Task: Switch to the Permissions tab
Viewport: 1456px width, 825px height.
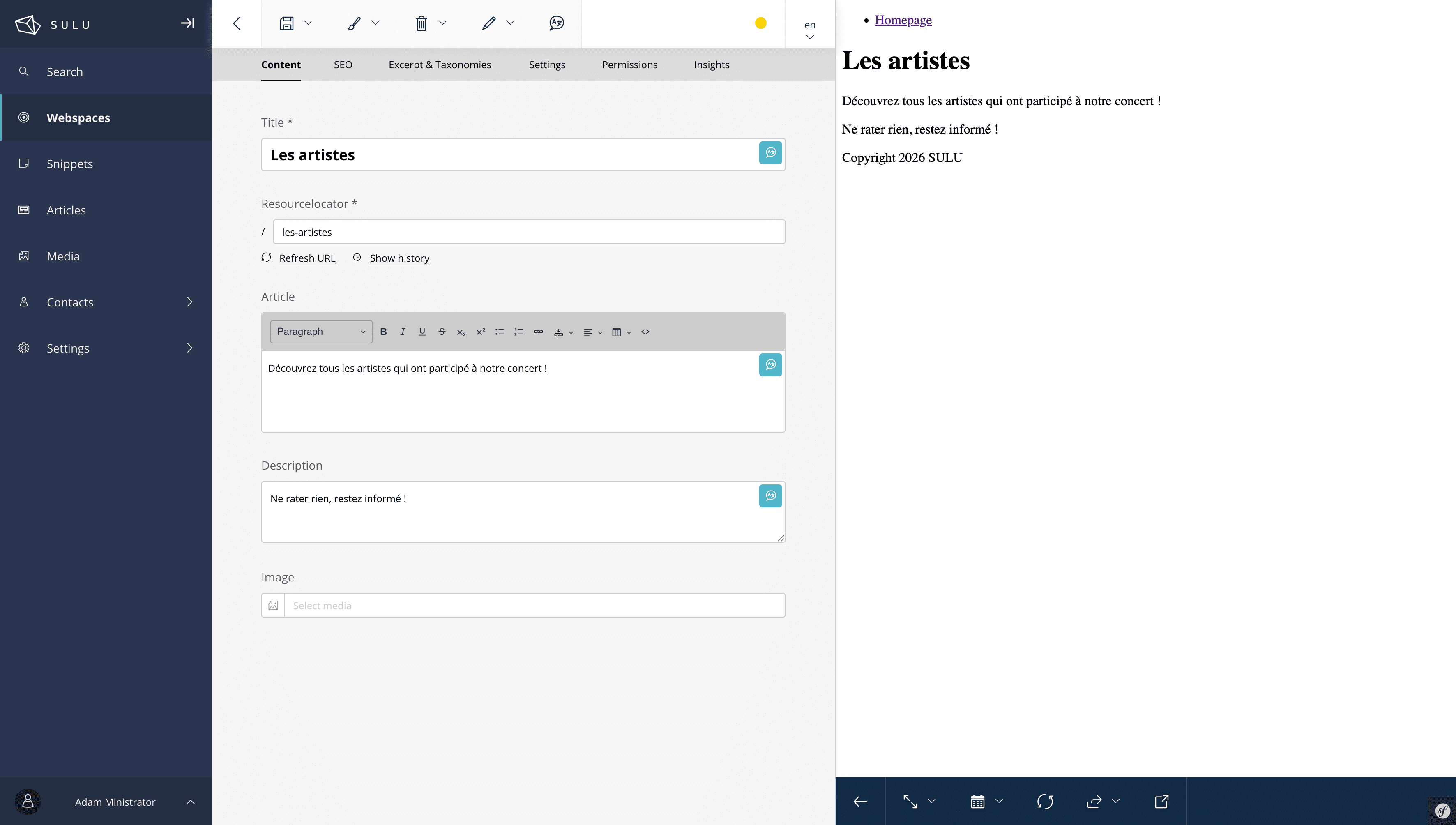Action: [x=629, y=65]
